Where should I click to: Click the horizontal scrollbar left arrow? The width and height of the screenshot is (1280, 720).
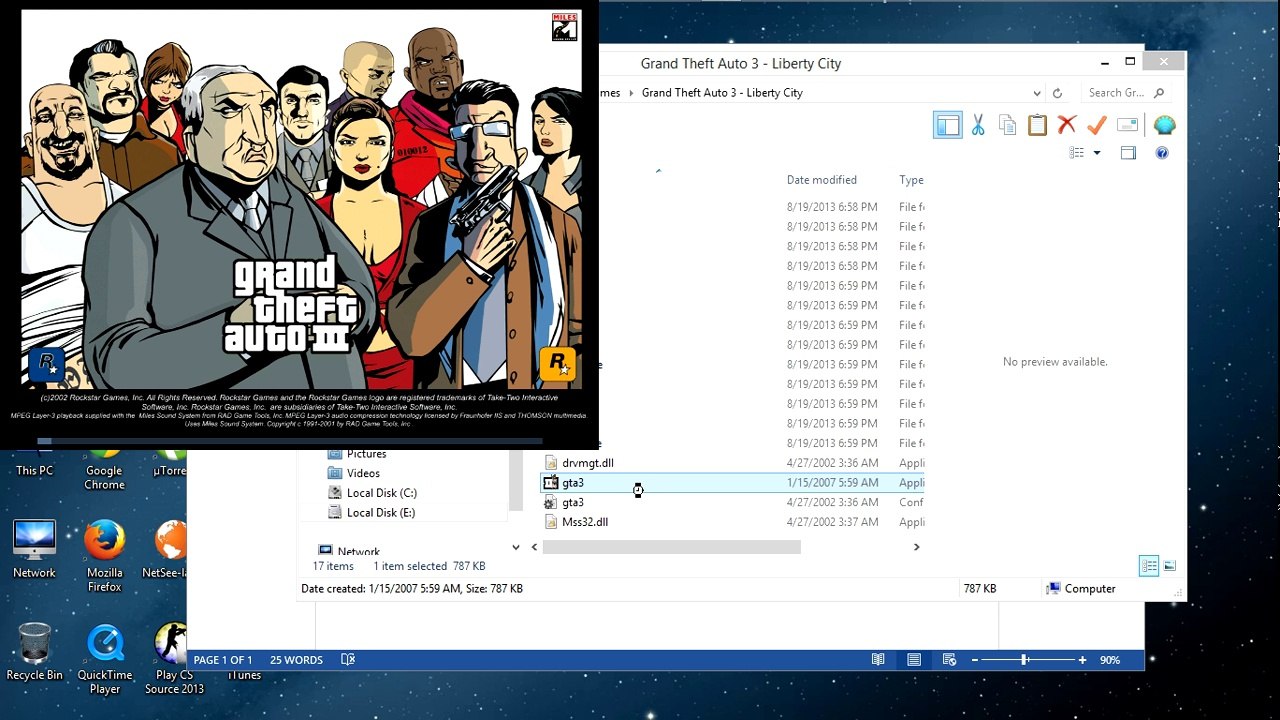(534, 547)
